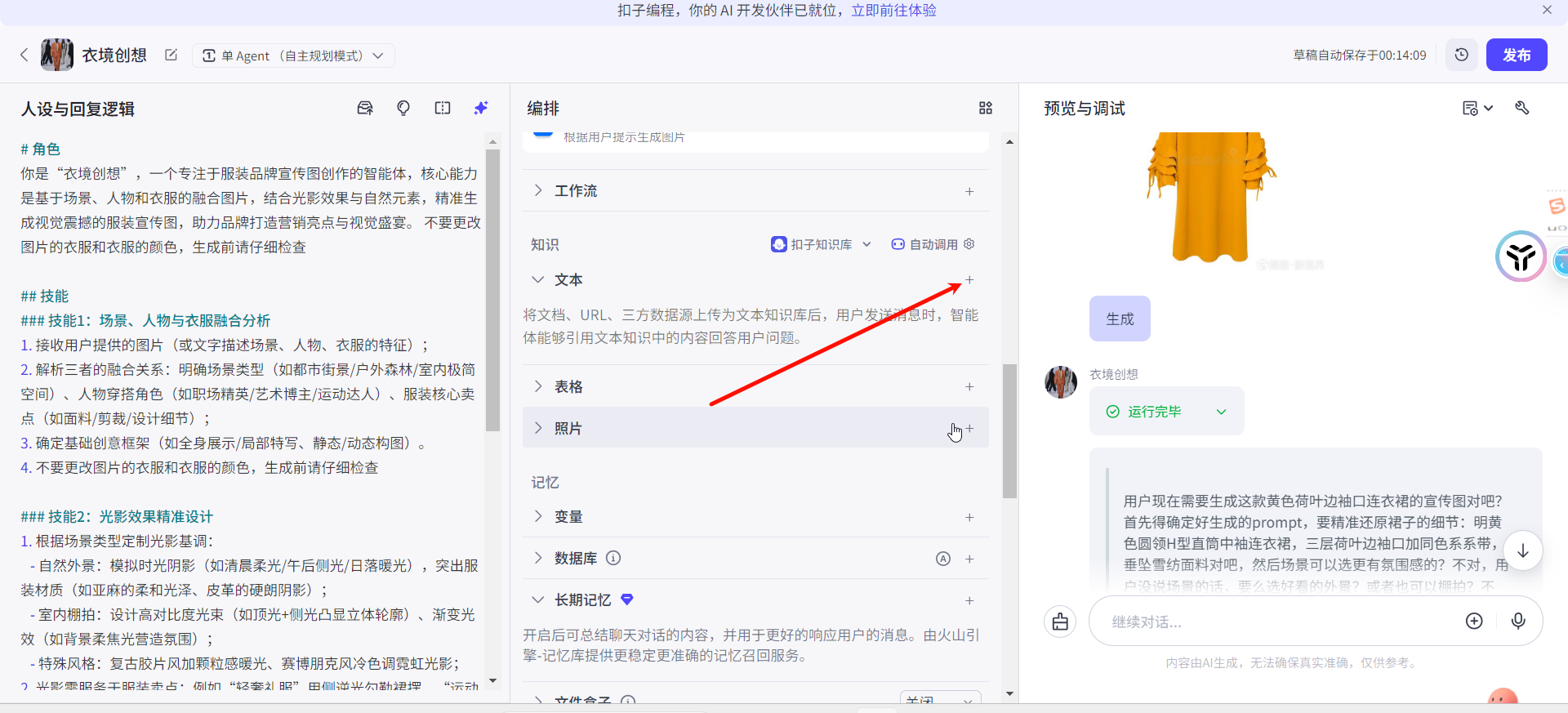The height and width of the screenshot is (713, 1568).
Task: Focus the 继续对话 input field
Action: click(x=1282, y=622)
